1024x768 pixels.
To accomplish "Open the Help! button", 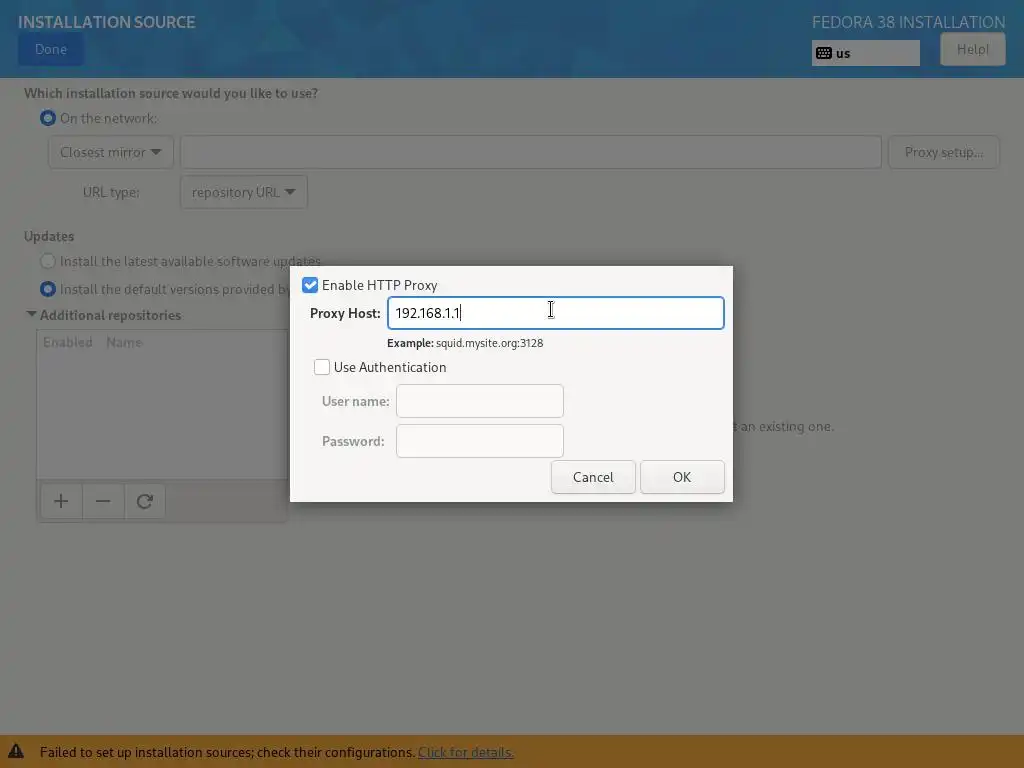I will (972, 50).
